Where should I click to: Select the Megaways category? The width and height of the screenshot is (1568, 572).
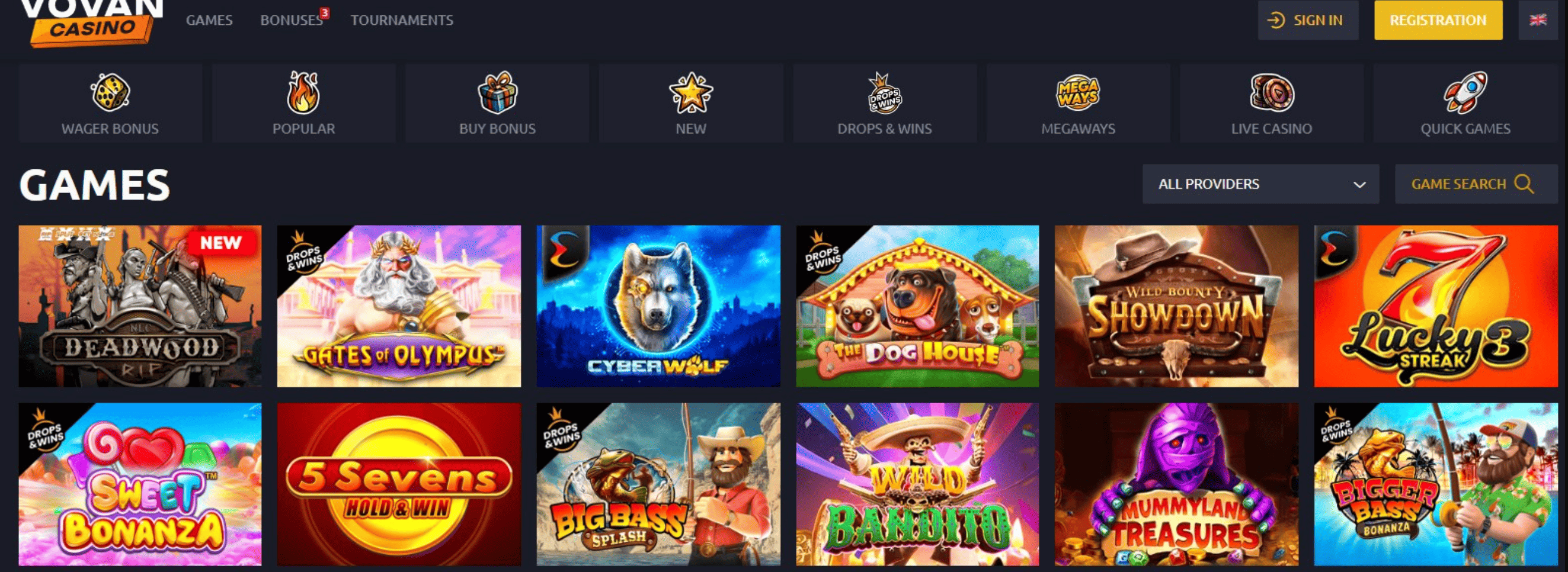1078,103
